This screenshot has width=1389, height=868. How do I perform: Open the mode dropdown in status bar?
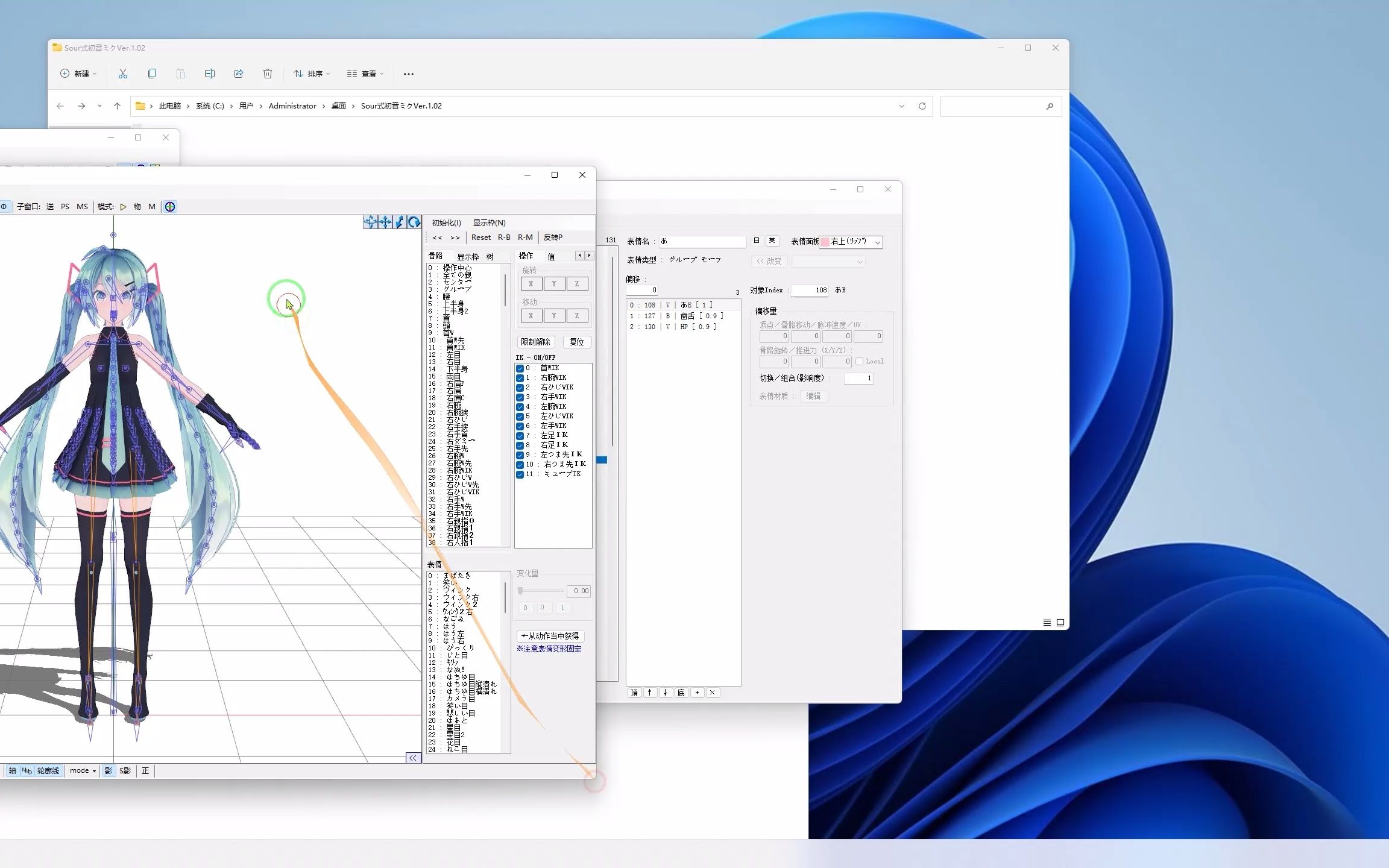(x=83, y=771)
